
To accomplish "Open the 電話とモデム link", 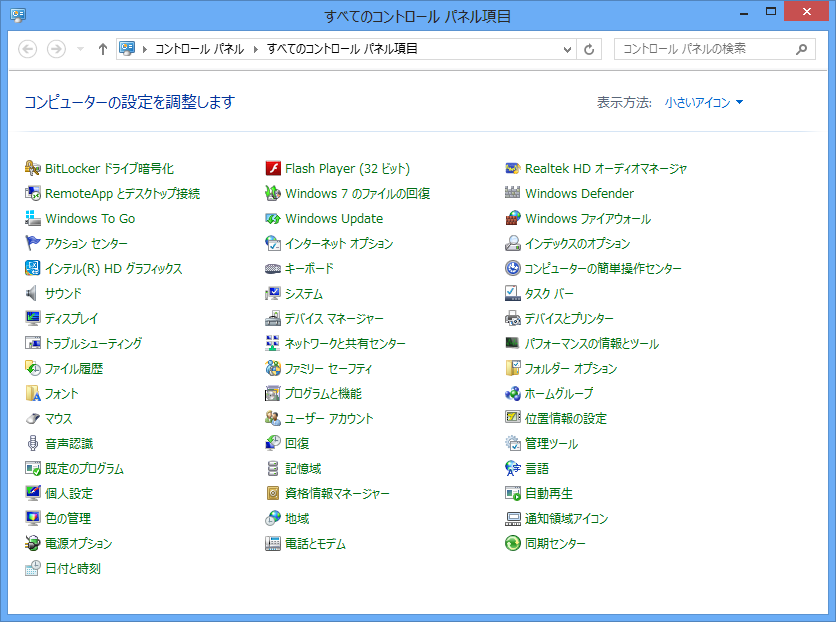I will 316,543.
